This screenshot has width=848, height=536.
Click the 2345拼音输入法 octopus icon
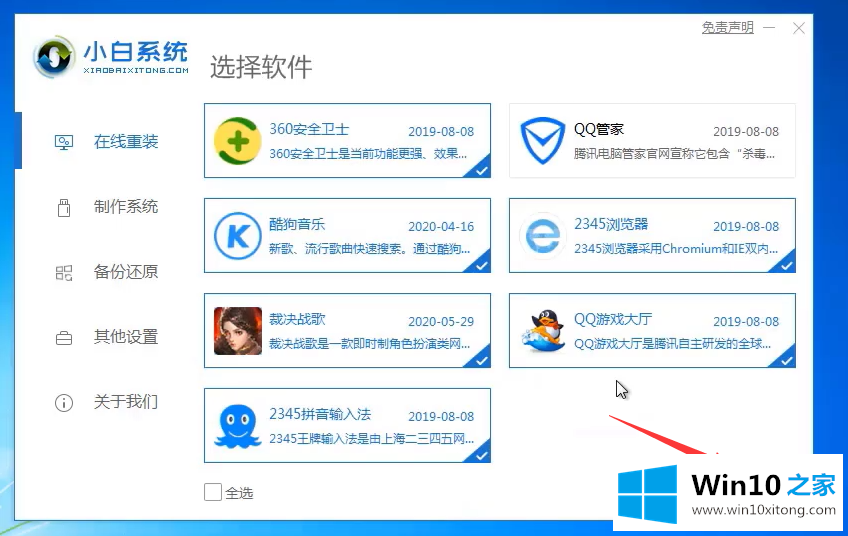click(237, 426)
